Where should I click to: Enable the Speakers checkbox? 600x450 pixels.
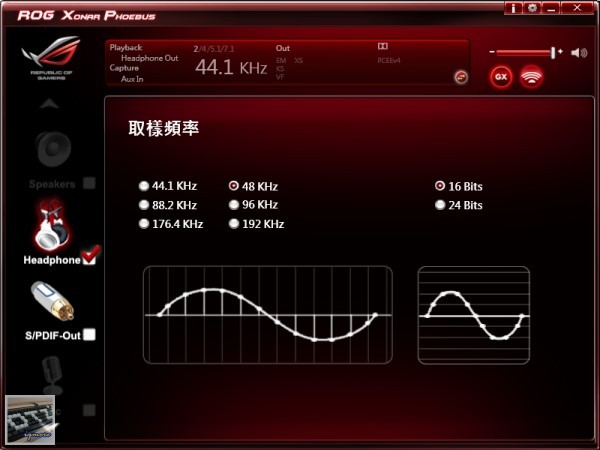tap(89, 183)
